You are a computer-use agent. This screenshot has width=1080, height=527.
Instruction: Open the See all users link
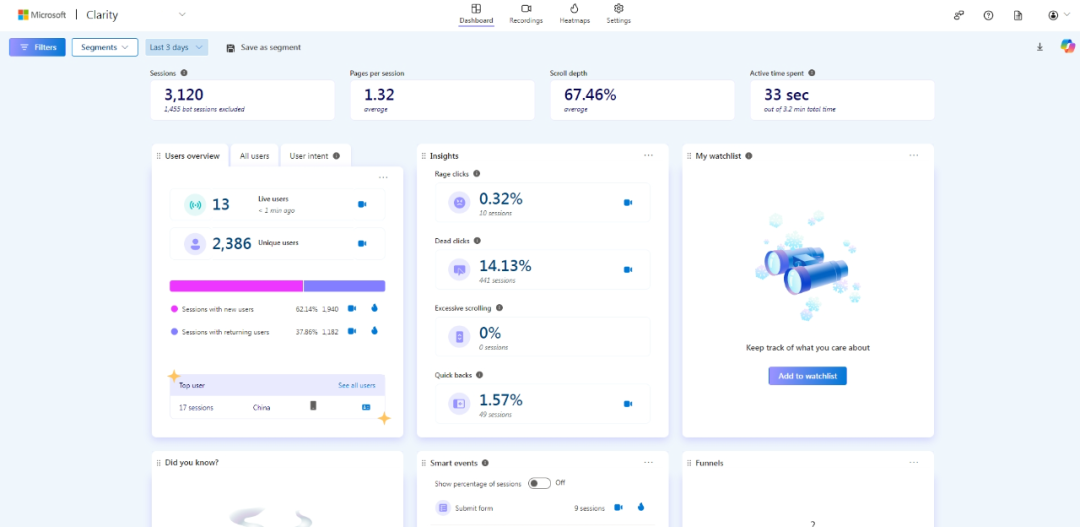pos(356,385)
